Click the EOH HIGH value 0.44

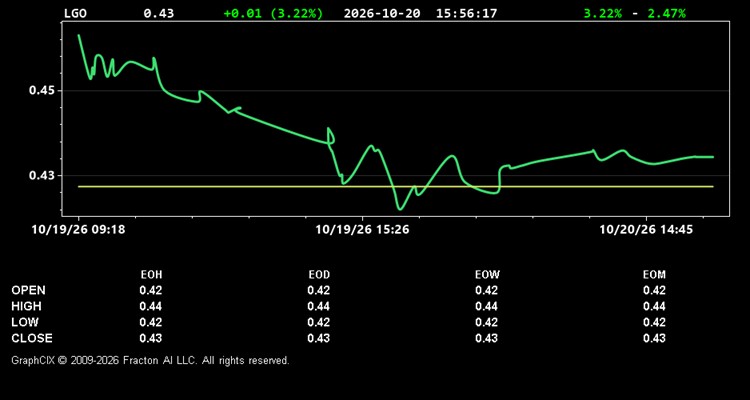pyautogui.click(x=151, y=306)
